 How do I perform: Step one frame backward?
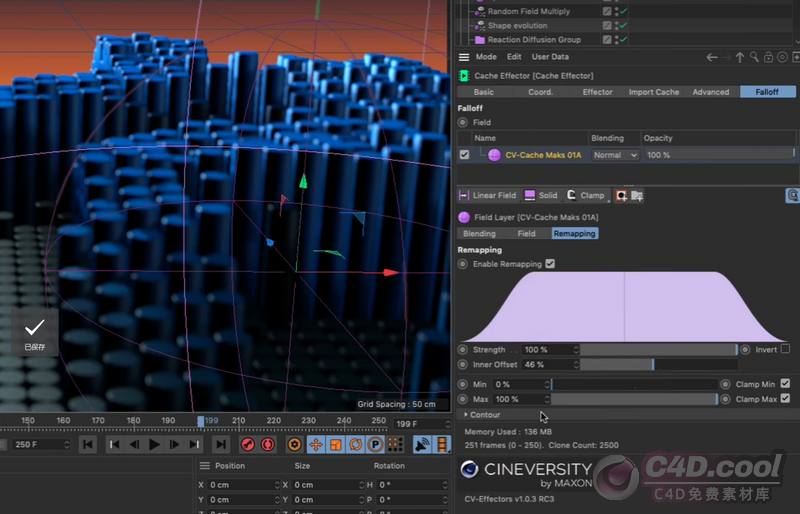click(134, 445)
